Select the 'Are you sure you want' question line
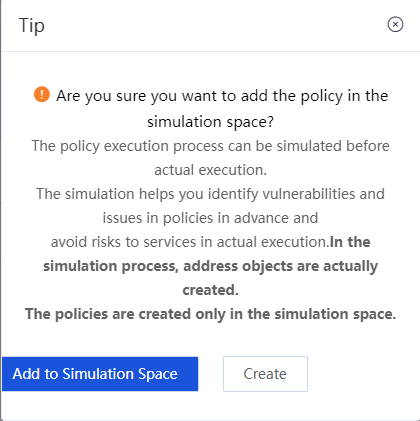The height and width of the screenshot is (421, 420). (222, 96)
